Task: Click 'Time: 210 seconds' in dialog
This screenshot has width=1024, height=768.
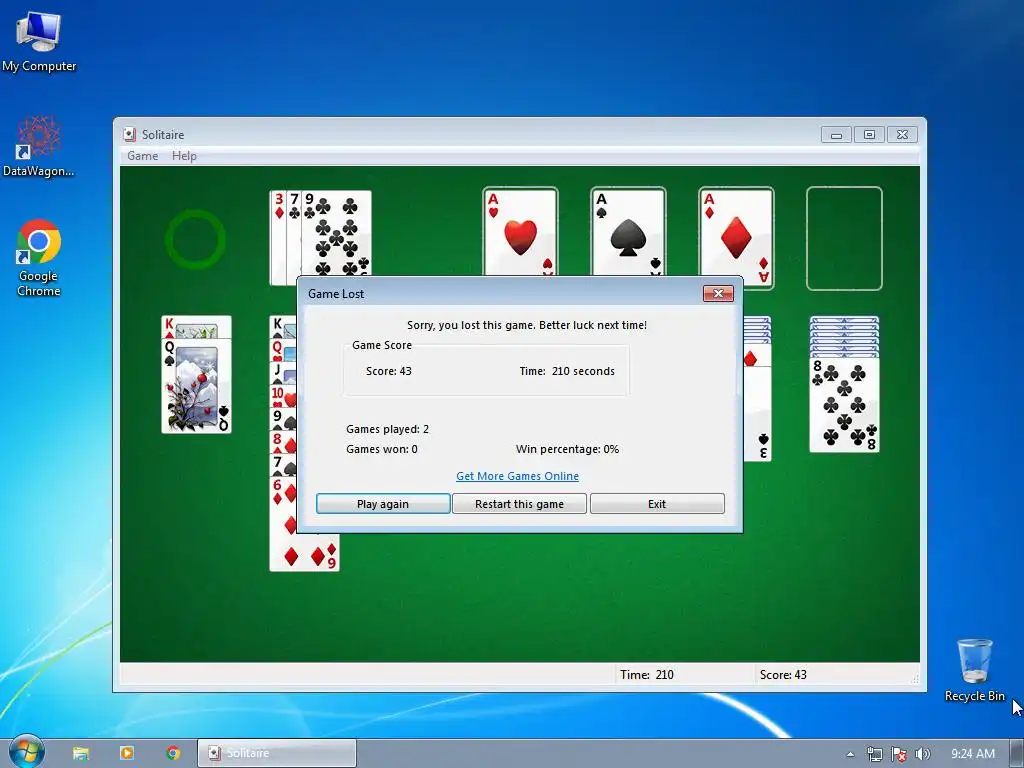Action: click(567, 371)
